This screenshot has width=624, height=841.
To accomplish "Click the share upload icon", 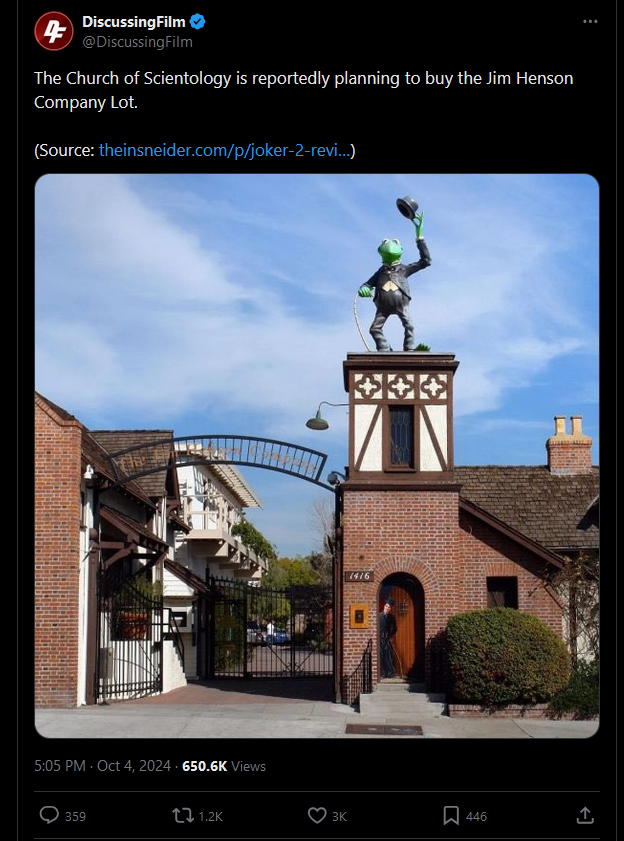I will point(585,815).
